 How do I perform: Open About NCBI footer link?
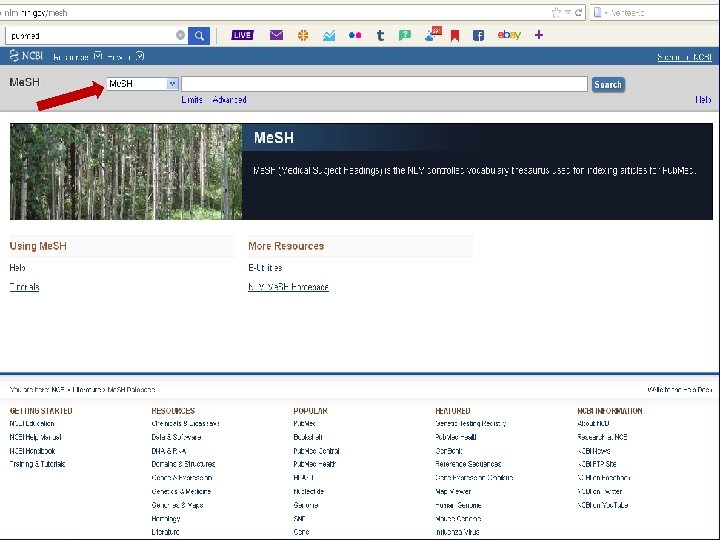click(x=593, y=423)
